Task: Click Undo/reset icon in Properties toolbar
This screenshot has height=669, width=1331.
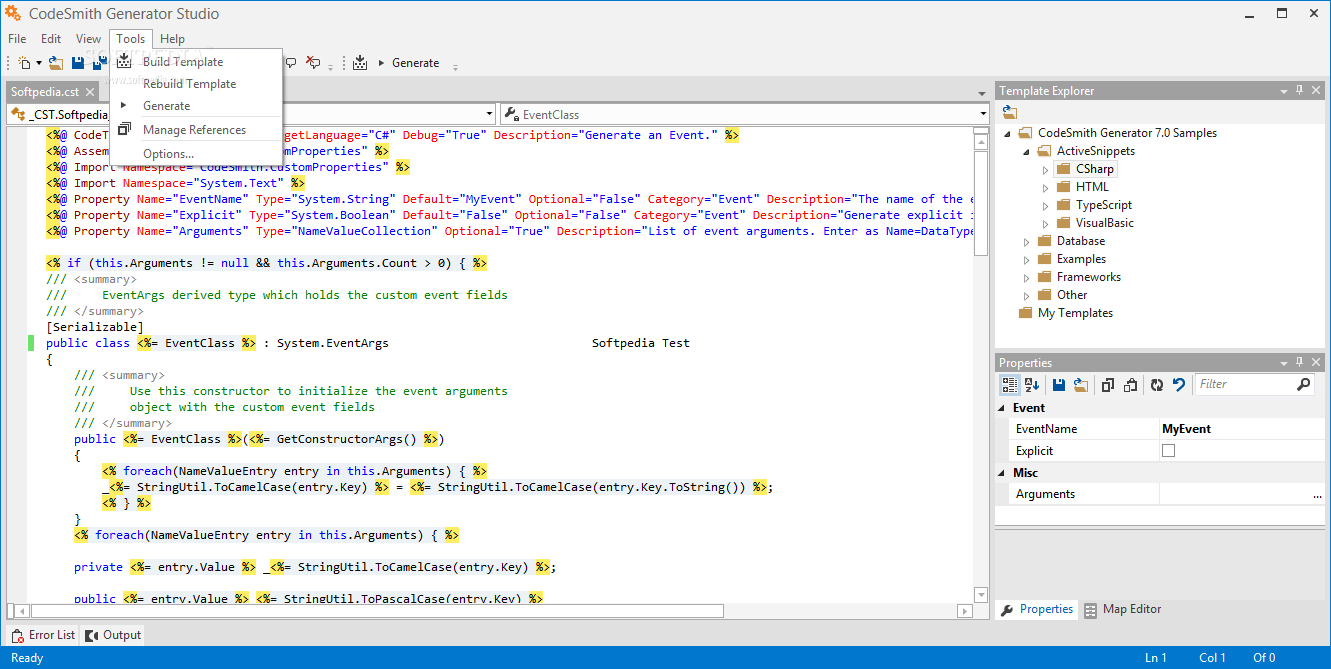Action: (x=1179, y=384)
